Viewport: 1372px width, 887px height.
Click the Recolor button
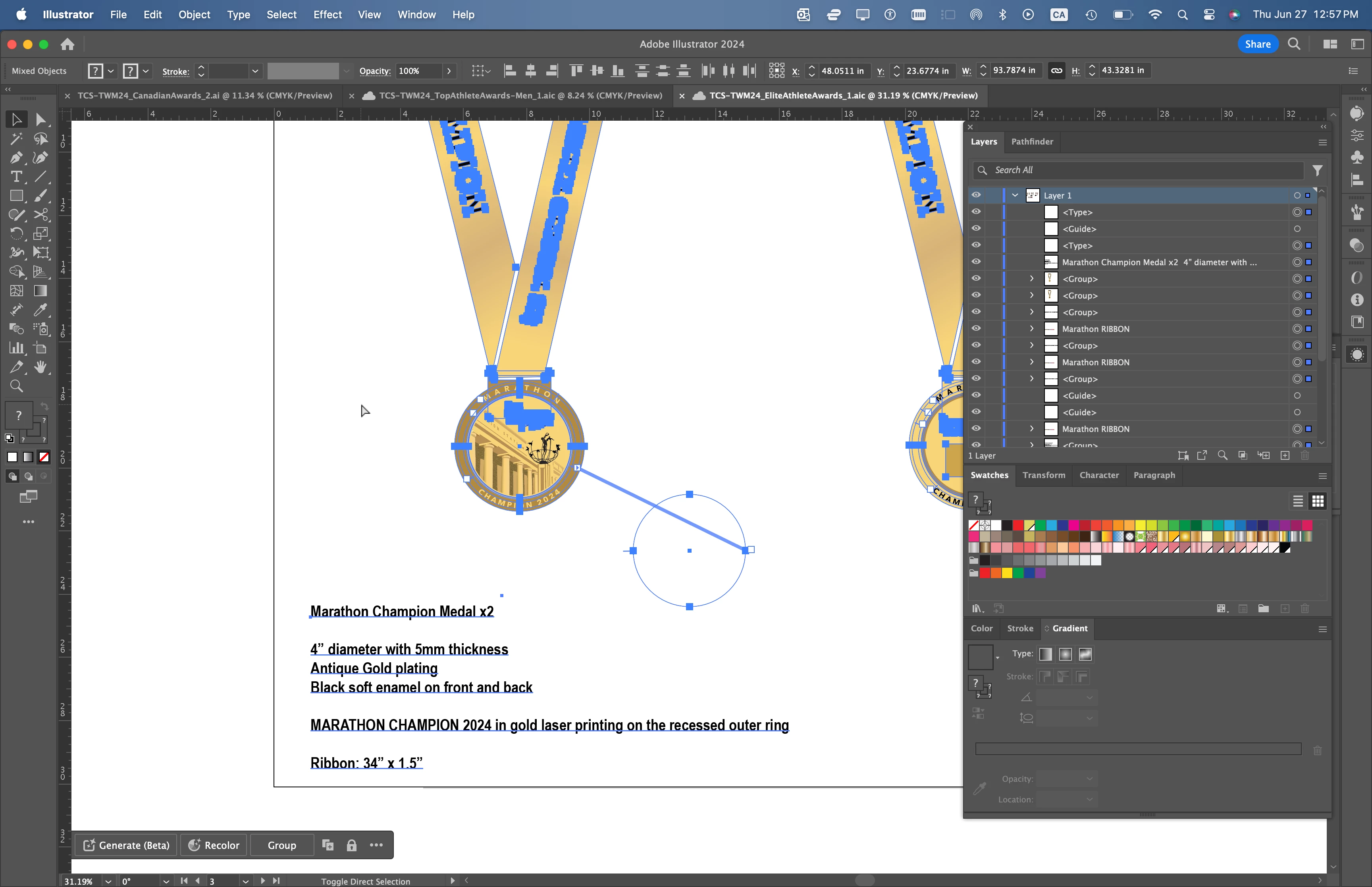point(214,845)
